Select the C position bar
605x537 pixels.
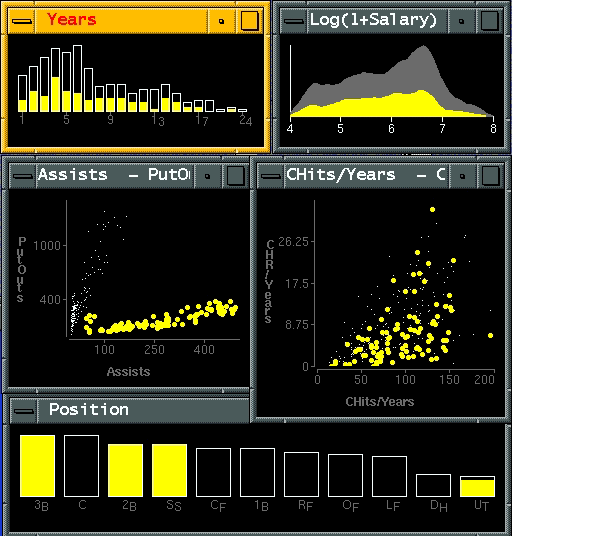[x=82, y=465]
